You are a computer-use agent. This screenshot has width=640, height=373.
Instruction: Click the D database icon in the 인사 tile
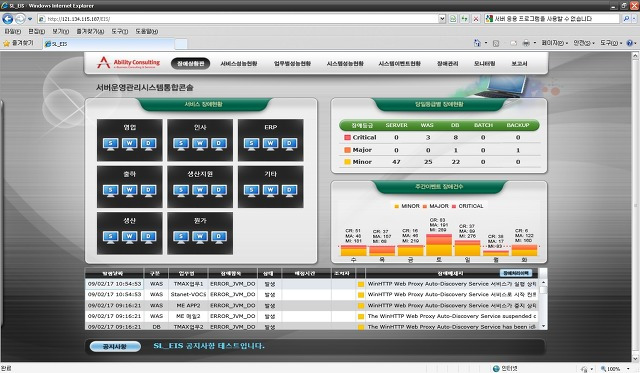click(x=219, y=144)
